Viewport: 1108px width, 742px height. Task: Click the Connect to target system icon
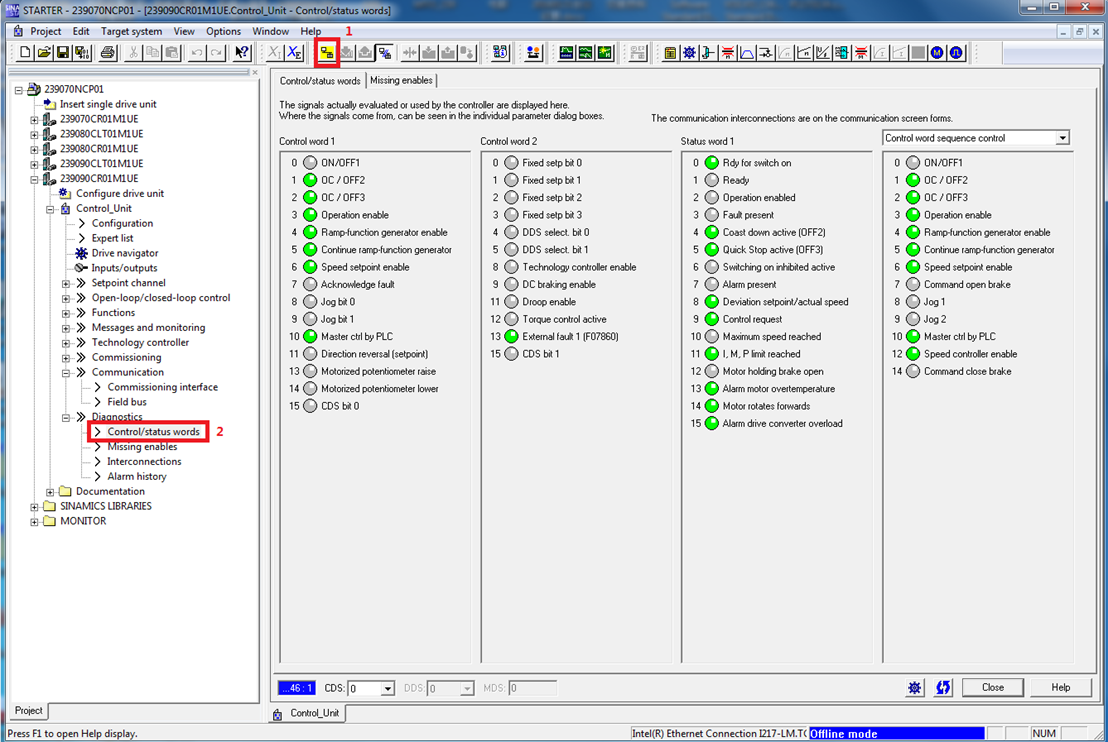[327, 52]
